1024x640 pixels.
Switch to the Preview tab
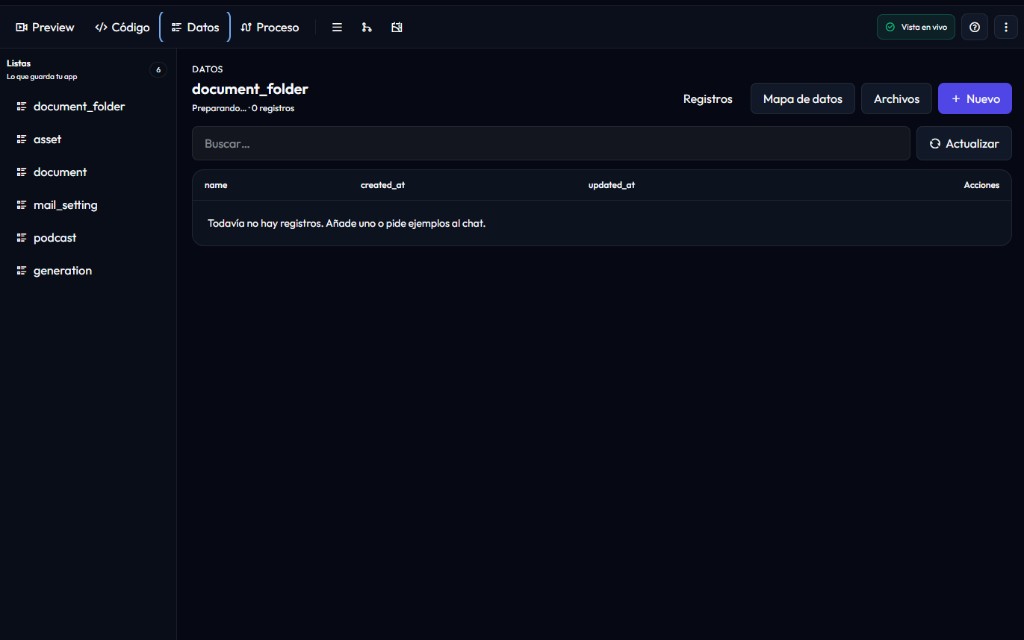[x=45, y=27]
